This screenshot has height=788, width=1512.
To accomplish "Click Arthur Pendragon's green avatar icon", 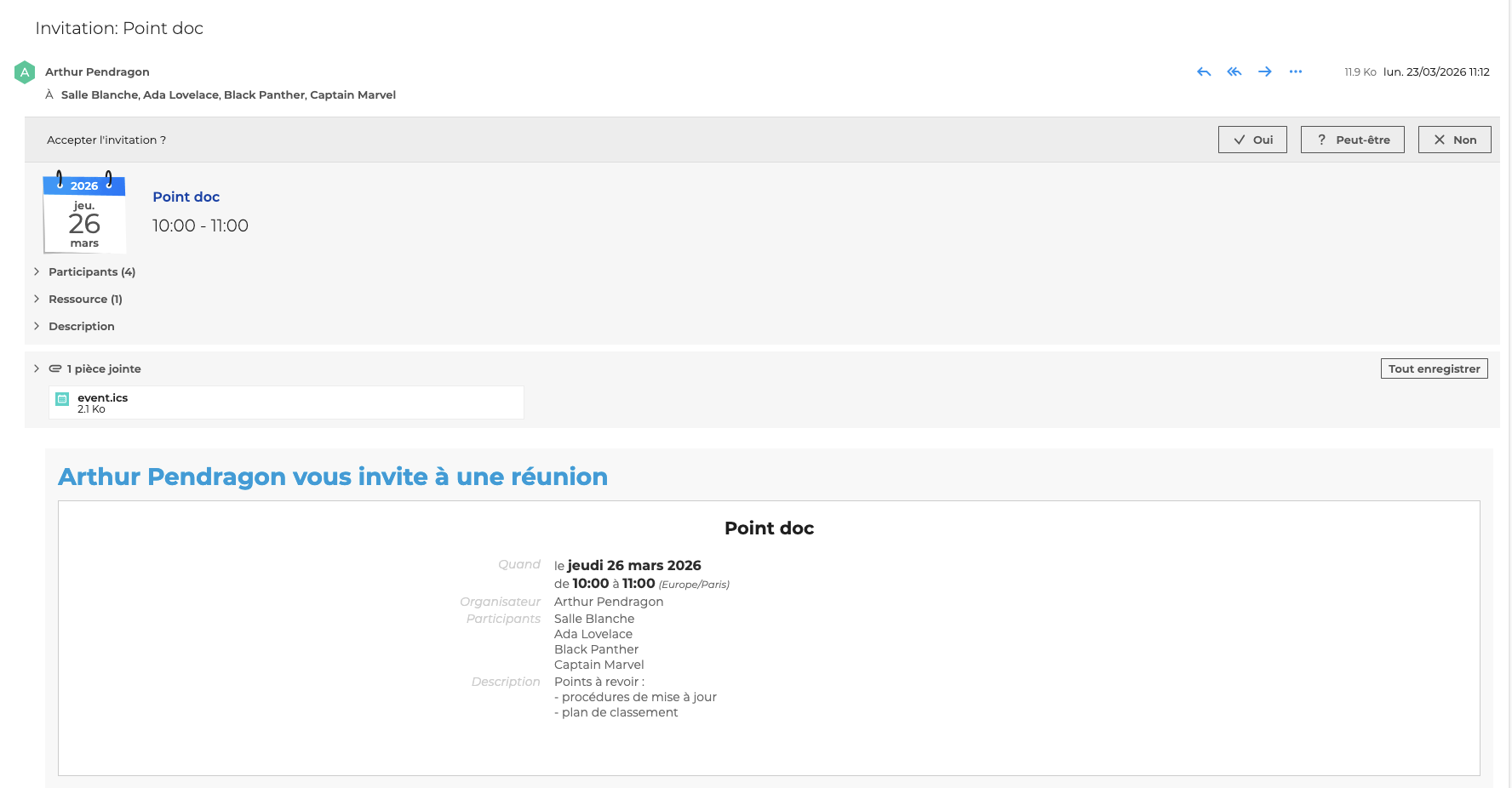I will [x=25, y=72].
